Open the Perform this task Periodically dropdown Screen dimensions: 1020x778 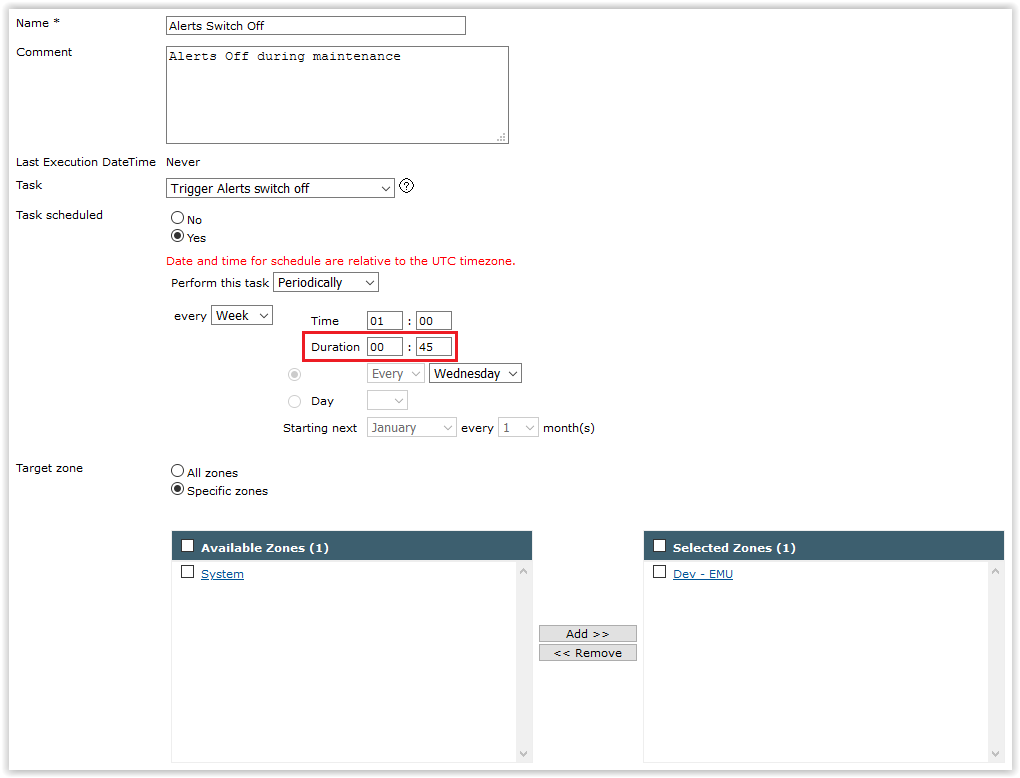point(326,283)
